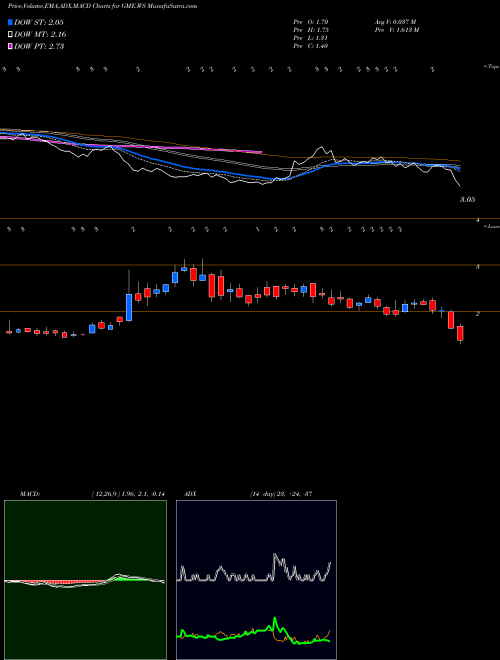Click the blue DOW ST legend swatch
The height and width of the screenshot is (660, 500).
pyautogui.click(x=10, y=22)
